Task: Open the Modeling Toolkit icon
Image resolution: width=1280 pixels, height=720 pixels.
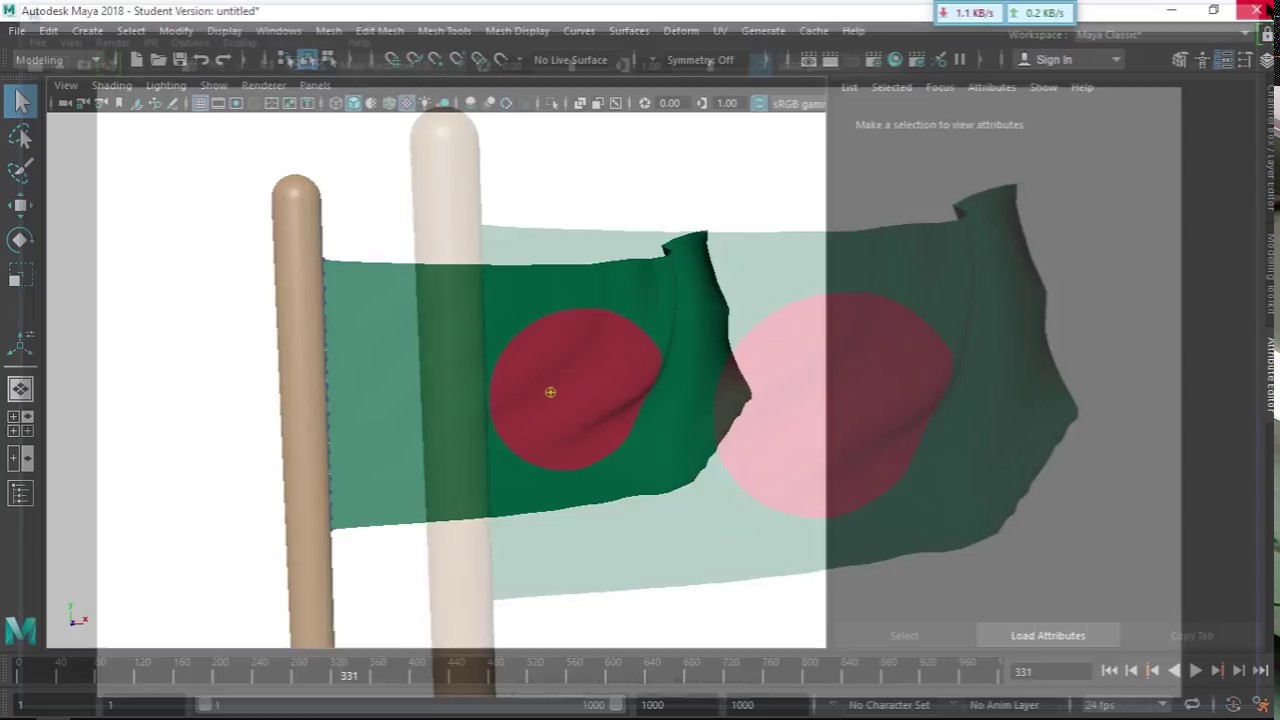Action: (1179, 60)
